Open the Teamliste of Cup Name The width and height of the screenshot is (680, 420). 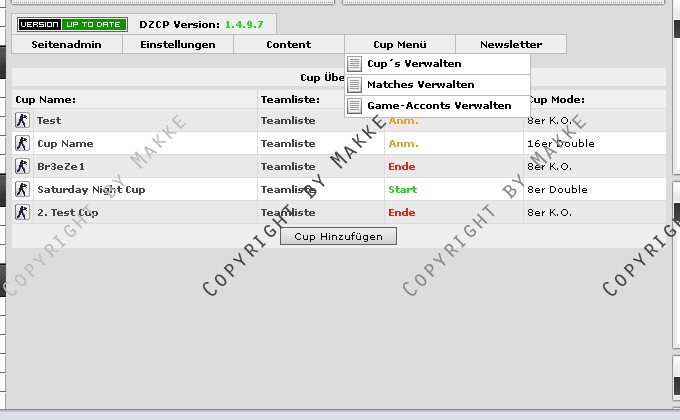coord(288,143)
